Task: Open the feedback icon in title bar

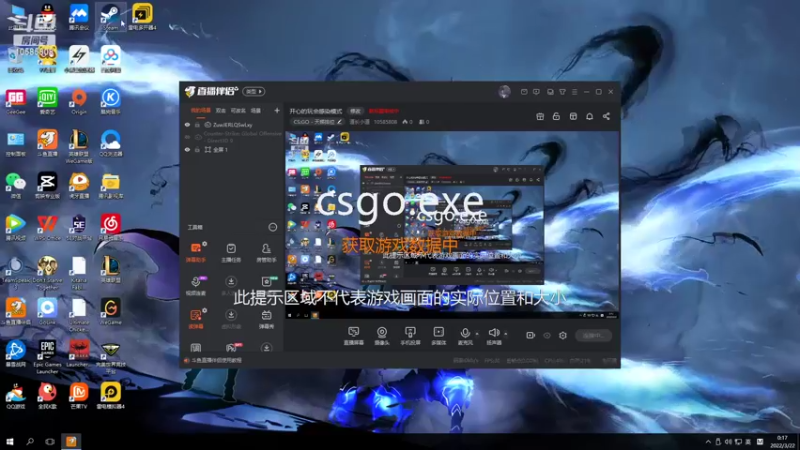Action: (536, 92)
